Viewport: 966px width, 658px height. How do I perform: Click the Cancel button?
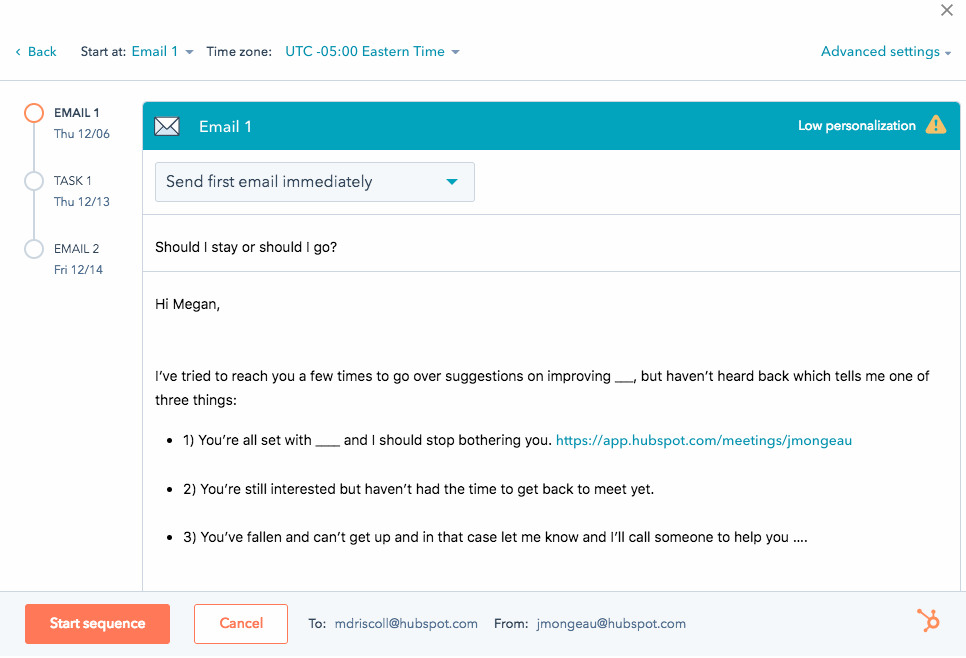pyautogui.click(x=241, y=624)
